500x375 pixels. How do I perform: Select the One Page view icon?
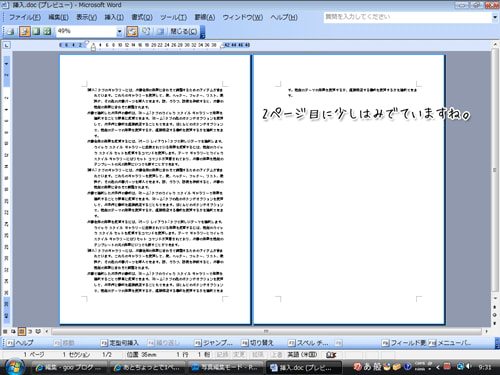pyautogui.click(x=36, y=31)
